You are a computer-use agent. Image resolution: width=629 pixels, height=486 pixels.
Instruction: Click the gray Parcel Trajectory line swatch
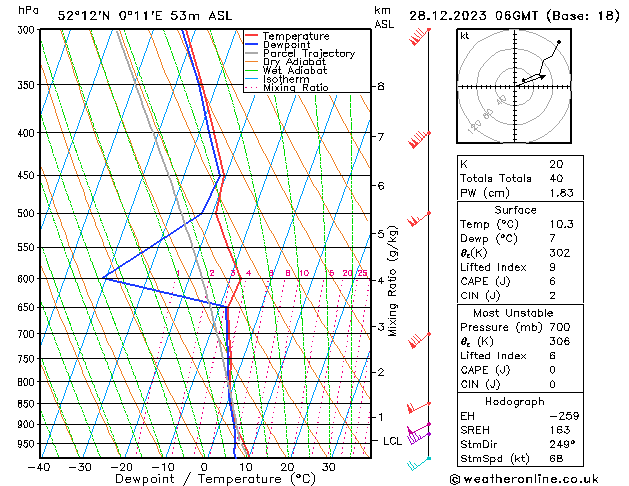point(252,53)
